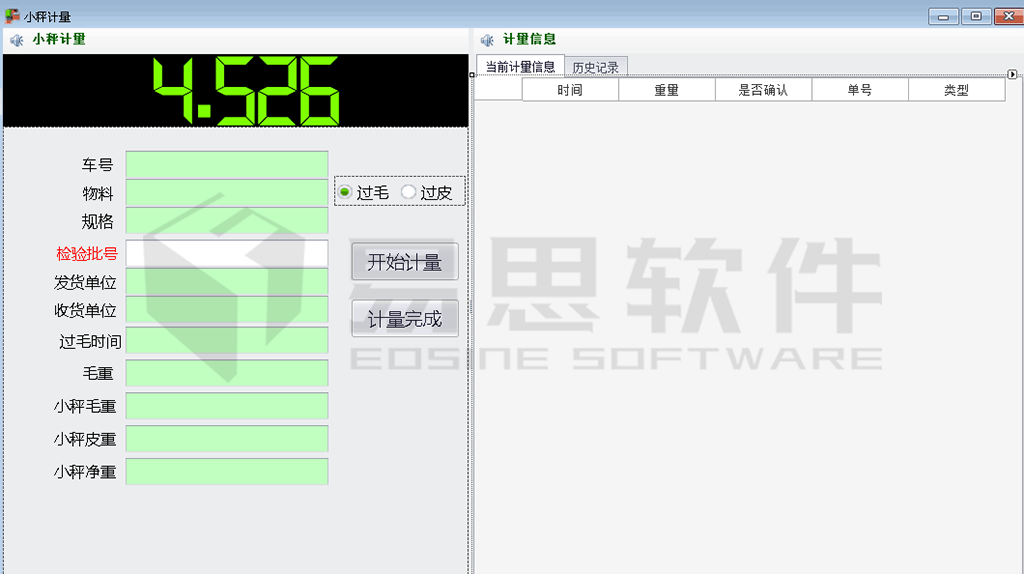The width and height of the screenshot is (1024, 574).
Task: Click the 类型 column header
Action: (956, 90)
